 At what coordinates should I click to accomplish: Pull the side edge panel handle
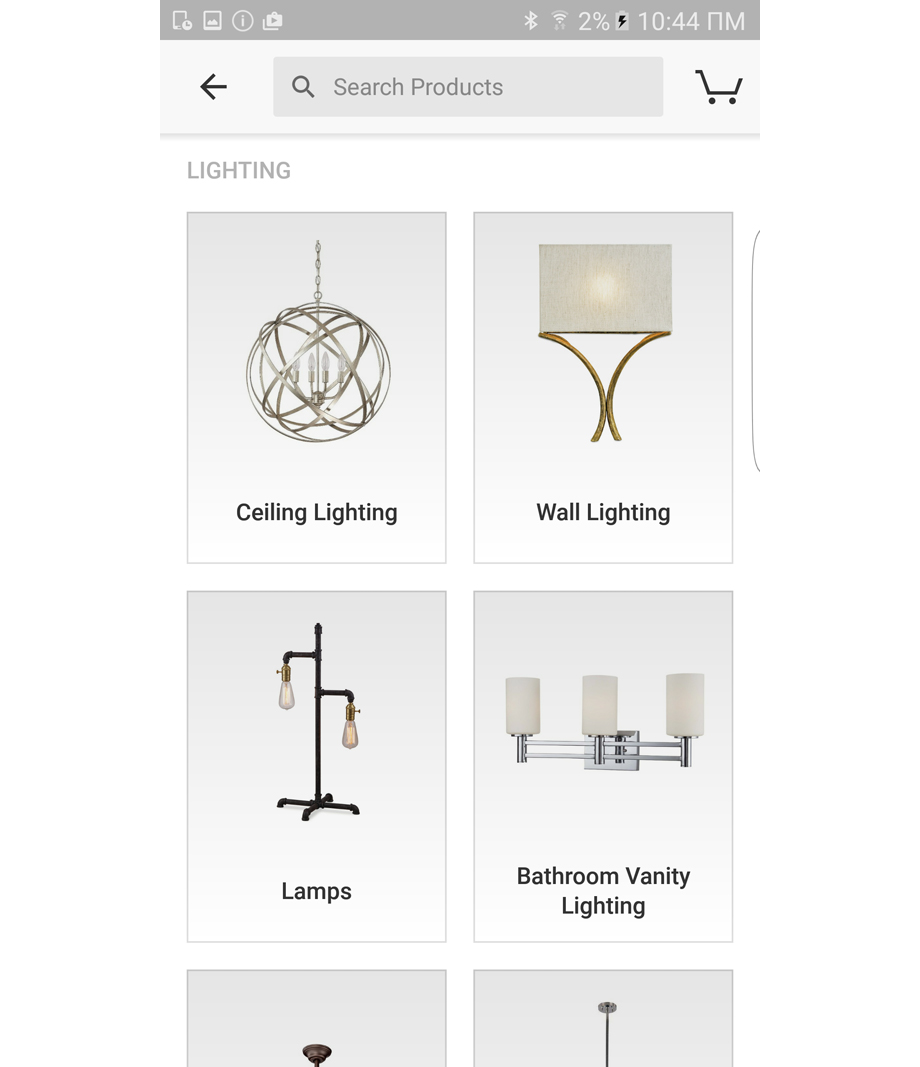pos(755,350)
